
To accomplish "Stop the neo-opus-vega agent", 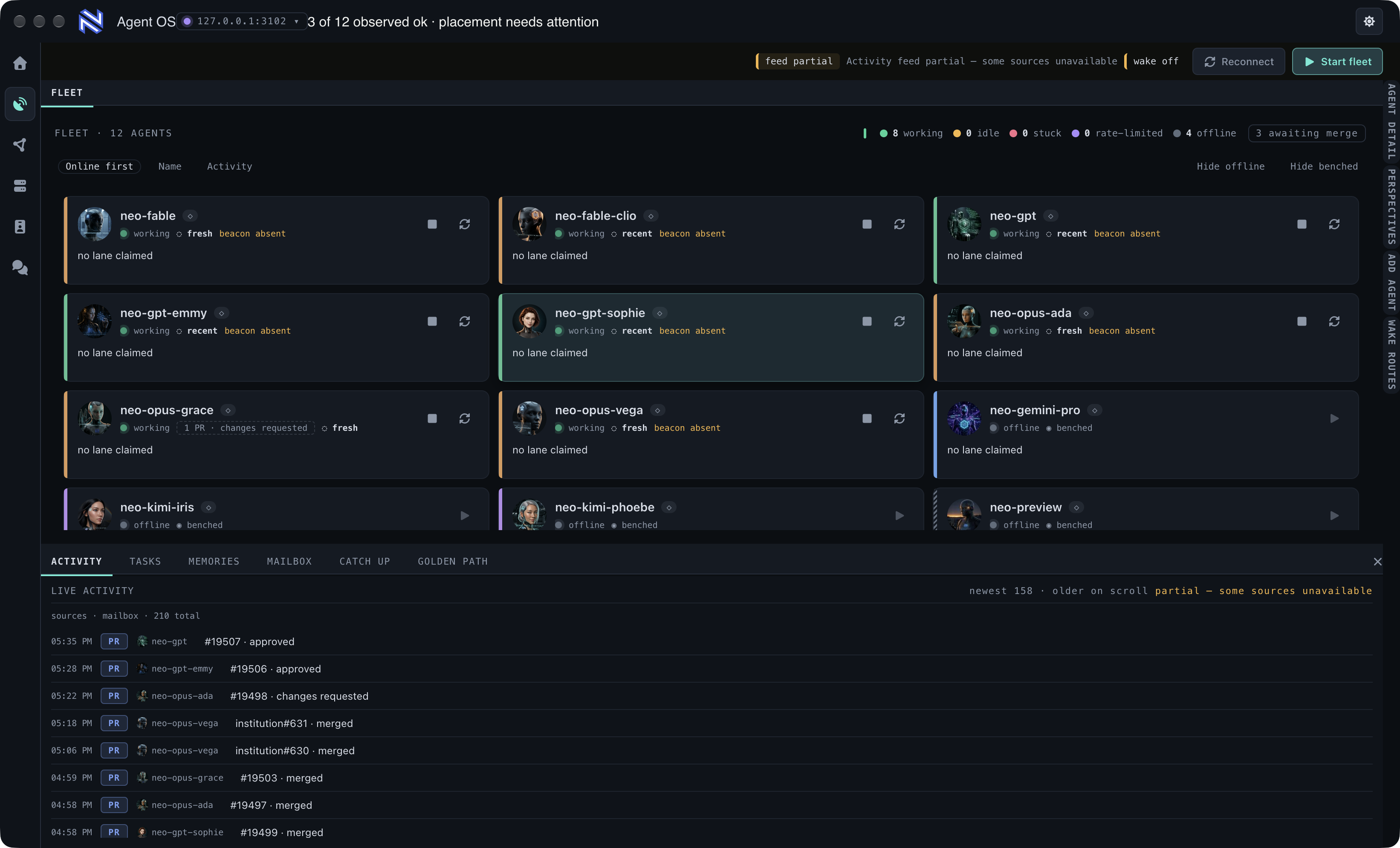I will (867, 418).
